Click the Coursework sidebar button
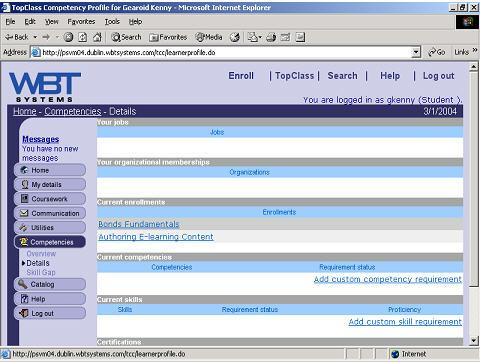The height and width of the screenshot is (364, 483). (x=50, y=199)
